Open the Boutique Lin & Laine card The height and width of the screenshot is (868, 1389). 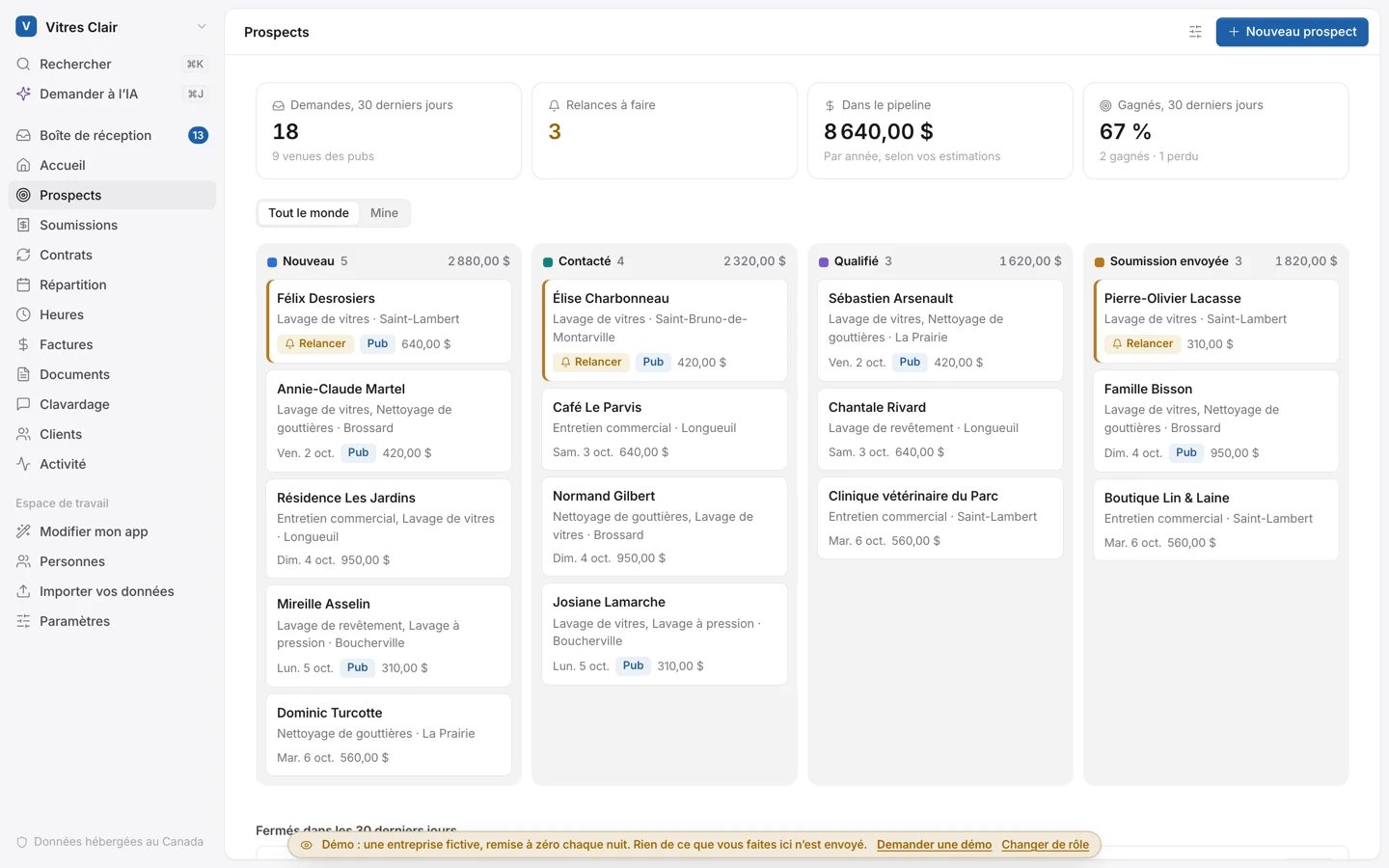tap(1216, 520)
